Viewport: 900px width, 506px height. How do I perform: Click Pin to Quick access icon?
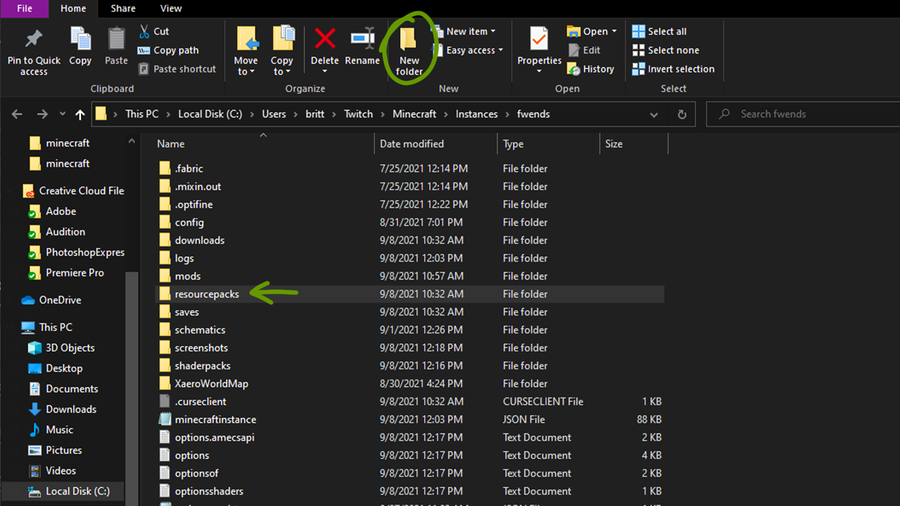click(33, 38)
